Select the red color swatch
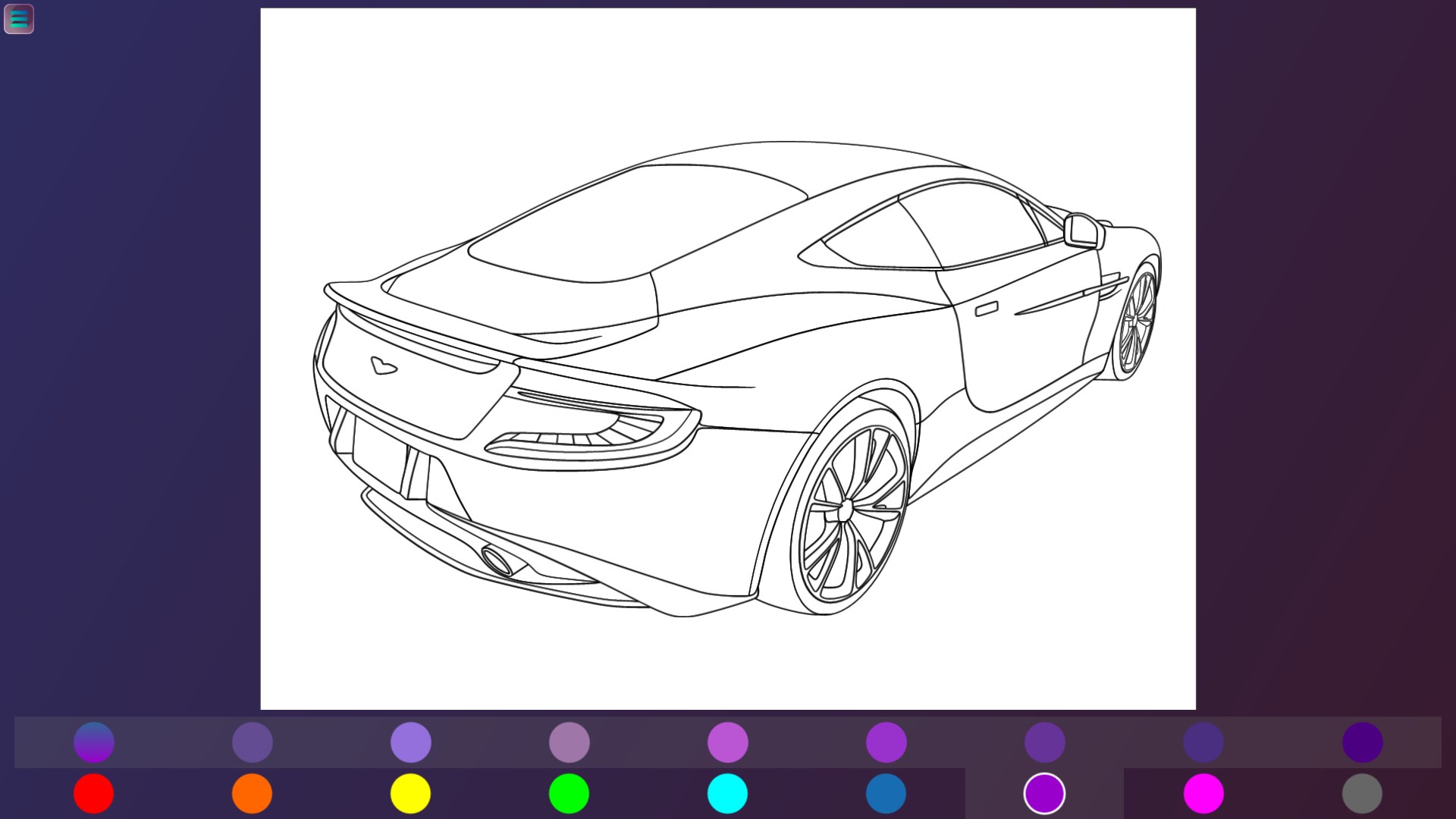The height and width of the screenshot is (819, 1456). [x=93, y=793]
